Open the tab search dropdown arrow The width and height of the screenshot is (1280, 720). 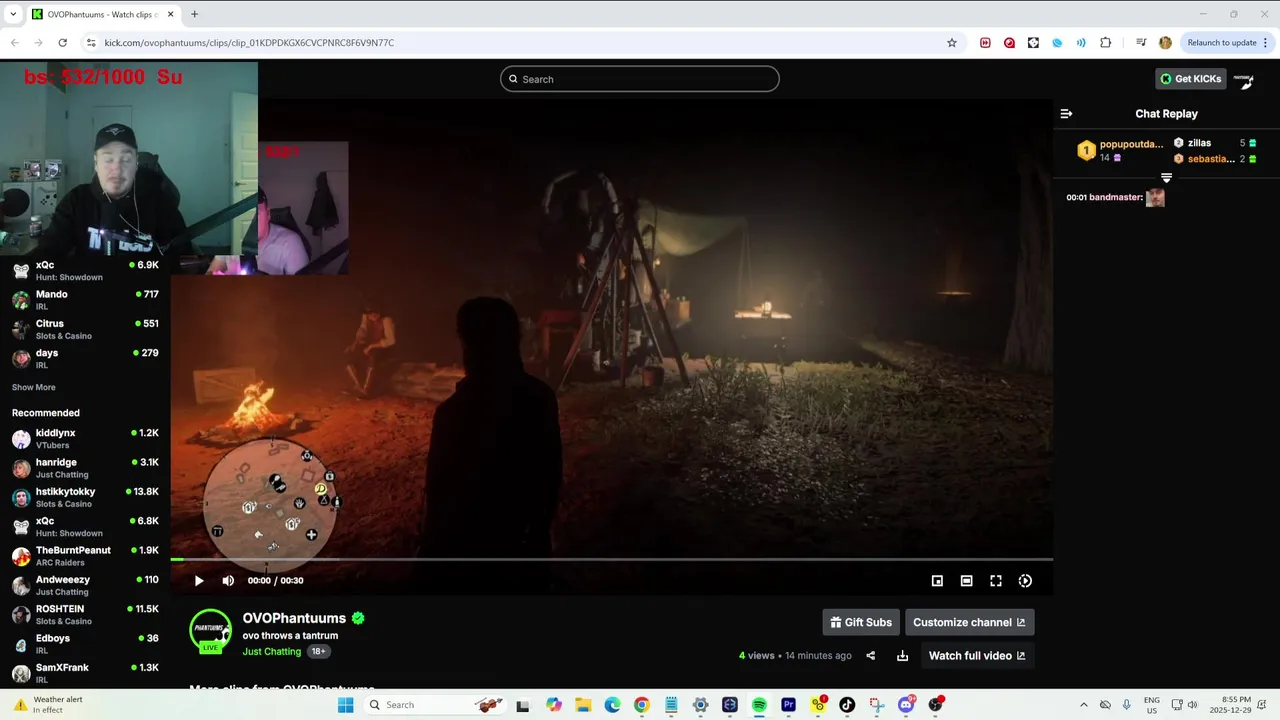pyautogui.click(x=13, y=14)
